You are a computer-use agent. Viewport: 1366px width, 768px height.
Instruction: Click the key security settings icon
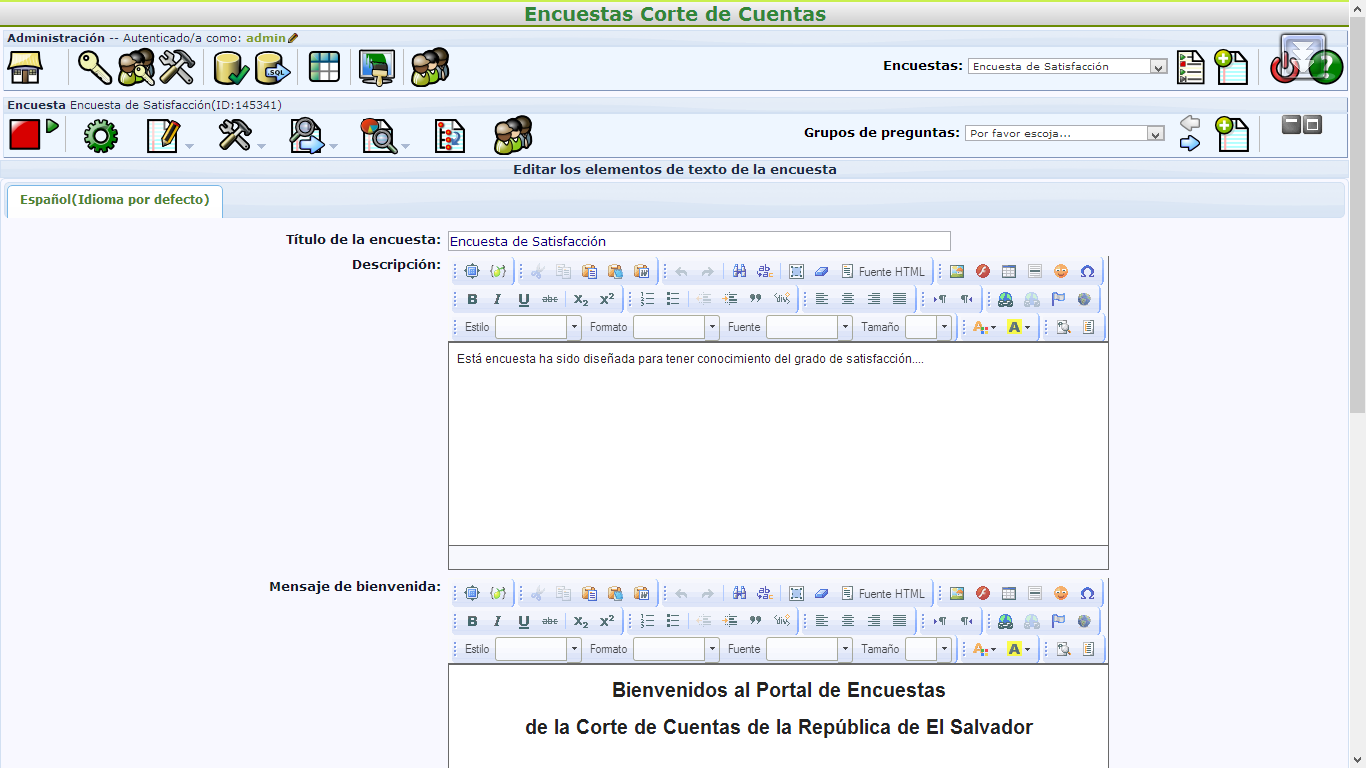pos(95,68)
